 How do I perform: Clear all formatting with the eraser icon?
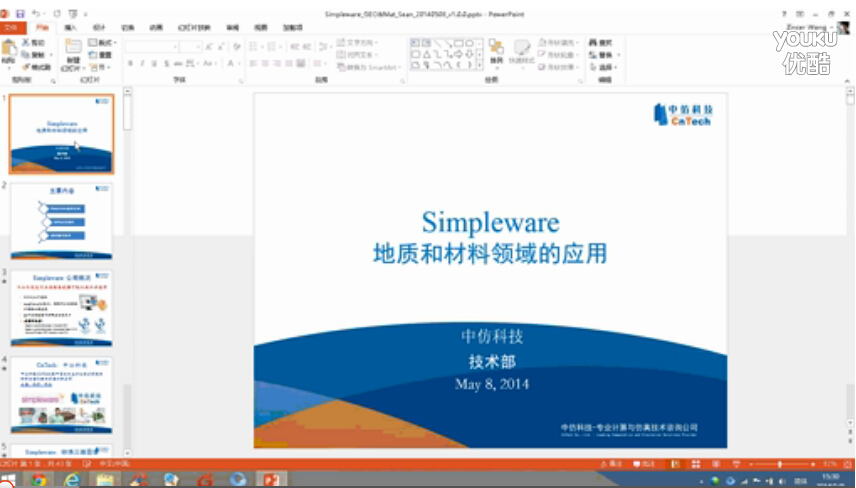point(236,47)
